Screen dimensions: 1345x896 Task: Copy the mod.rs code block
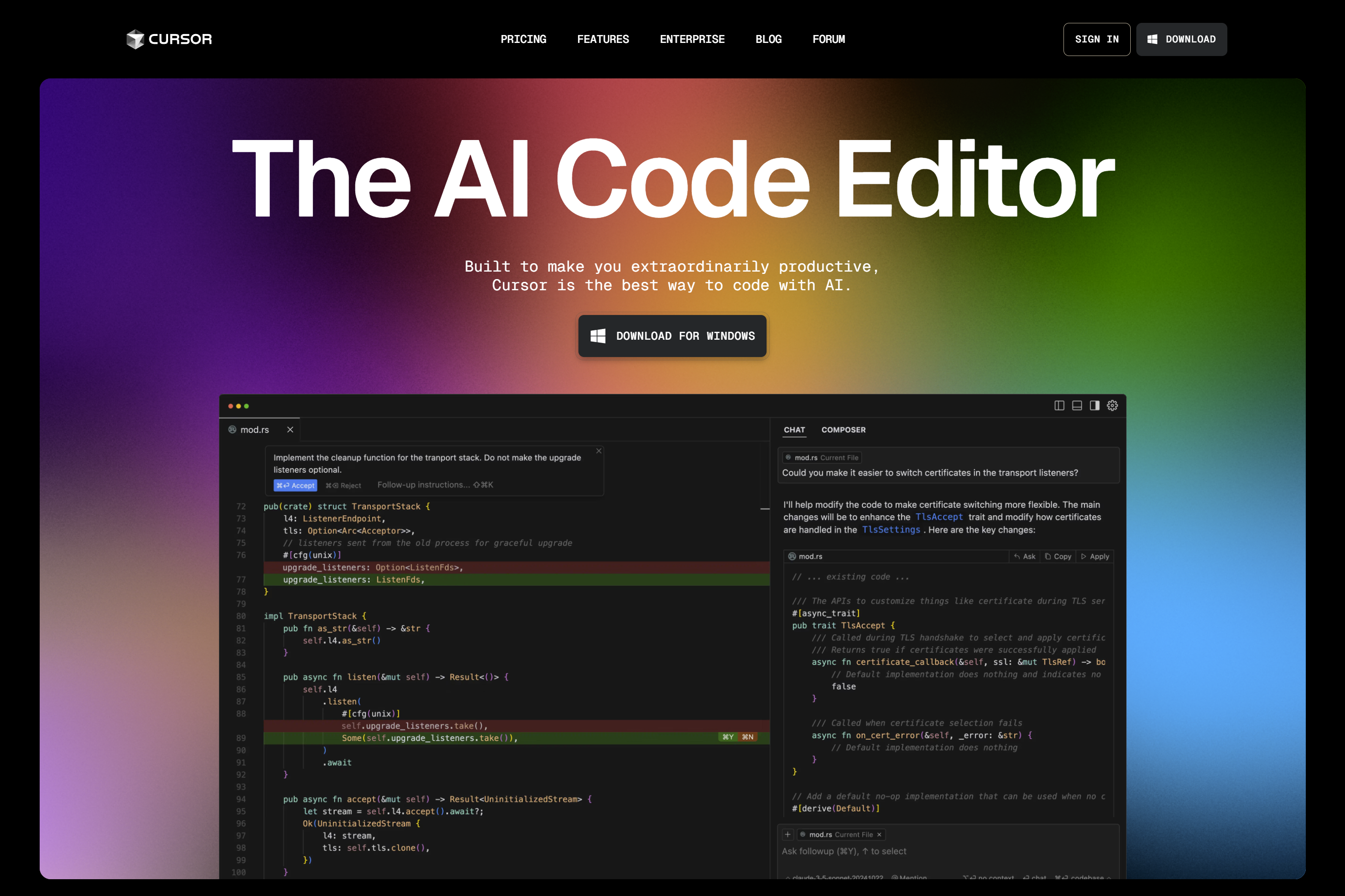(x=1058, y=557)
